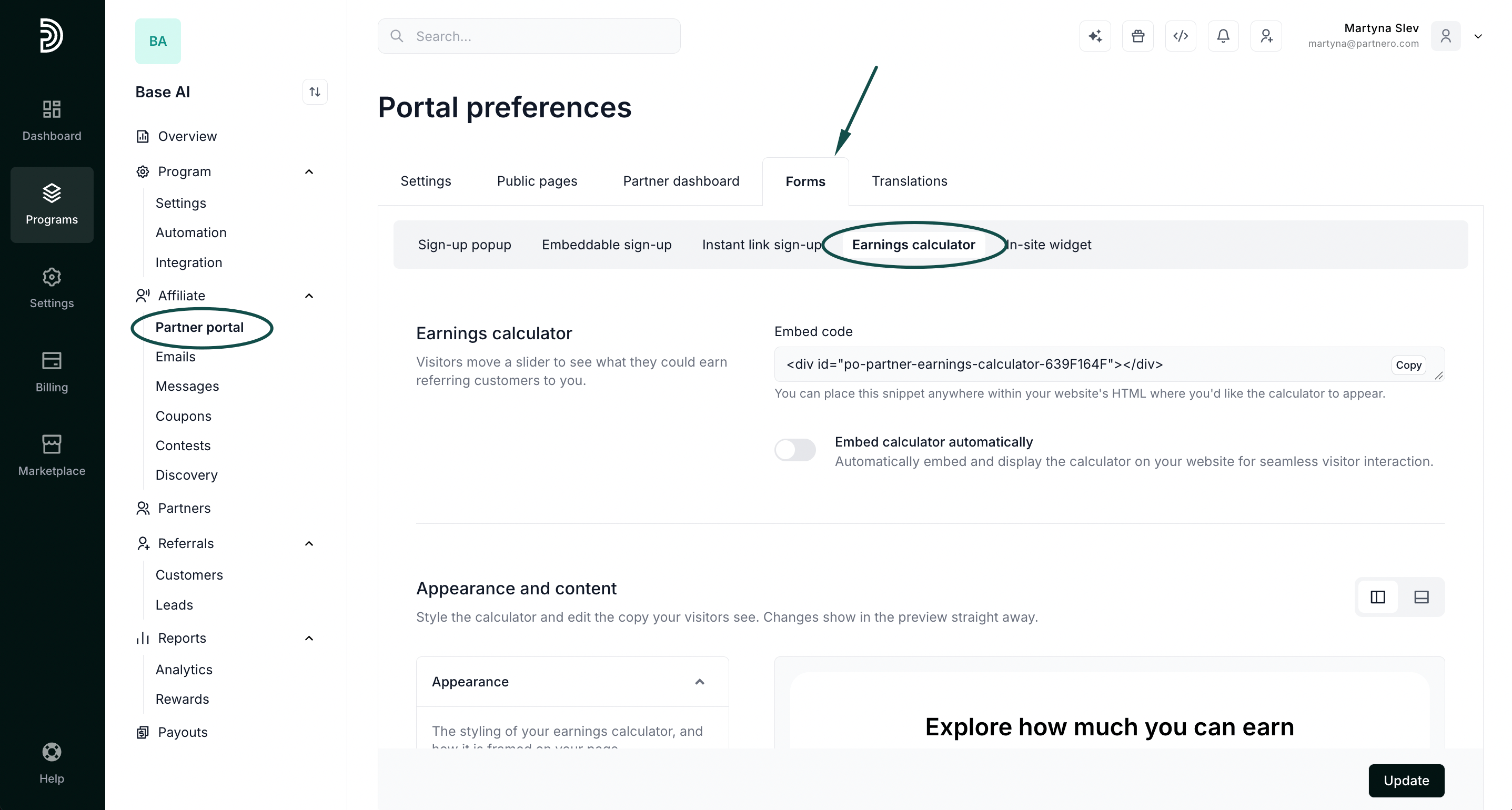Open Payouts in sidebar

[183, 733]
